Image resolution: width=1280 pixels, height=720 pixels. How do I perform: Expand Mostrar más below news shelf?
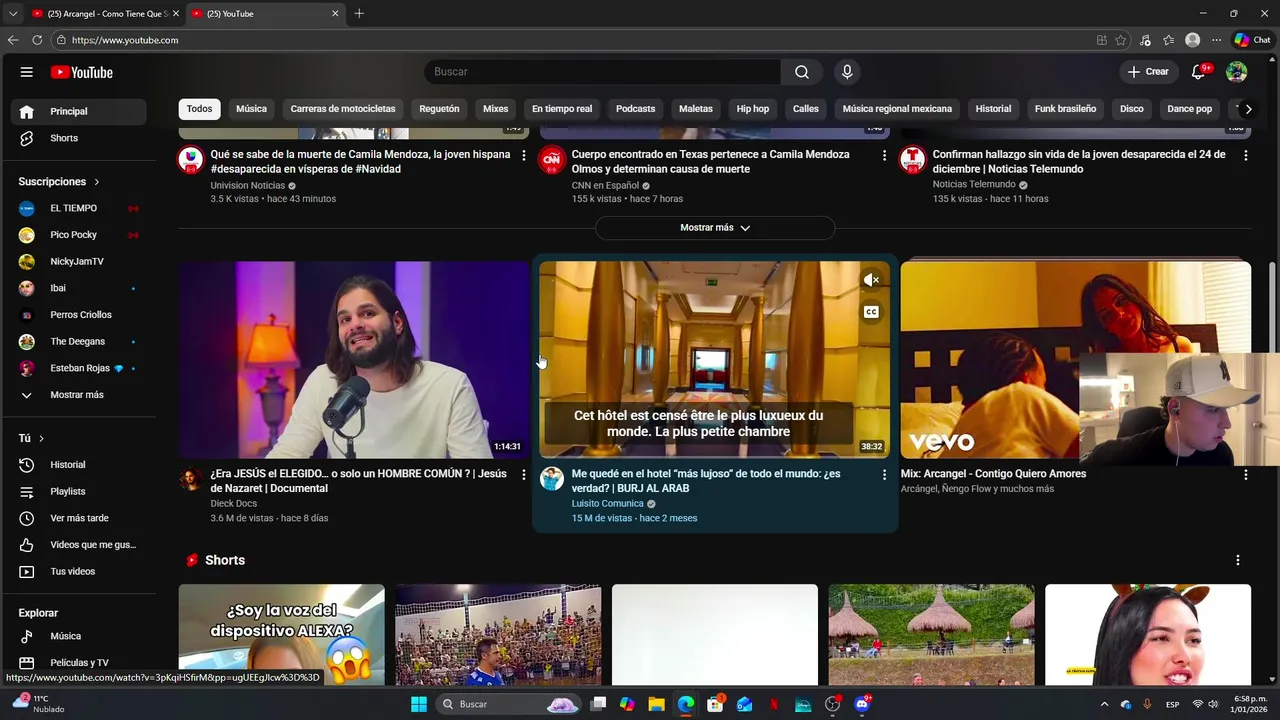pyautogui.click(x=715, y=228)
